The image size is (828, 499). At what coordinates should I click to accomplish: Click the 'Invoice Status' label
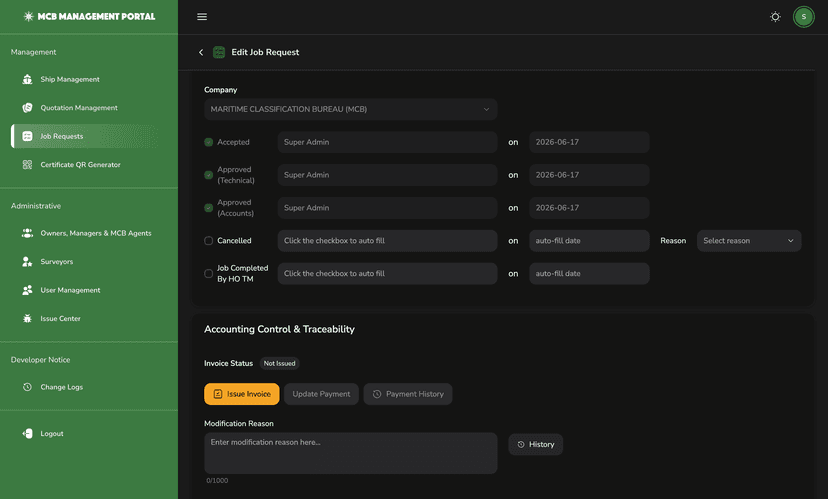[x=229, y=363]
